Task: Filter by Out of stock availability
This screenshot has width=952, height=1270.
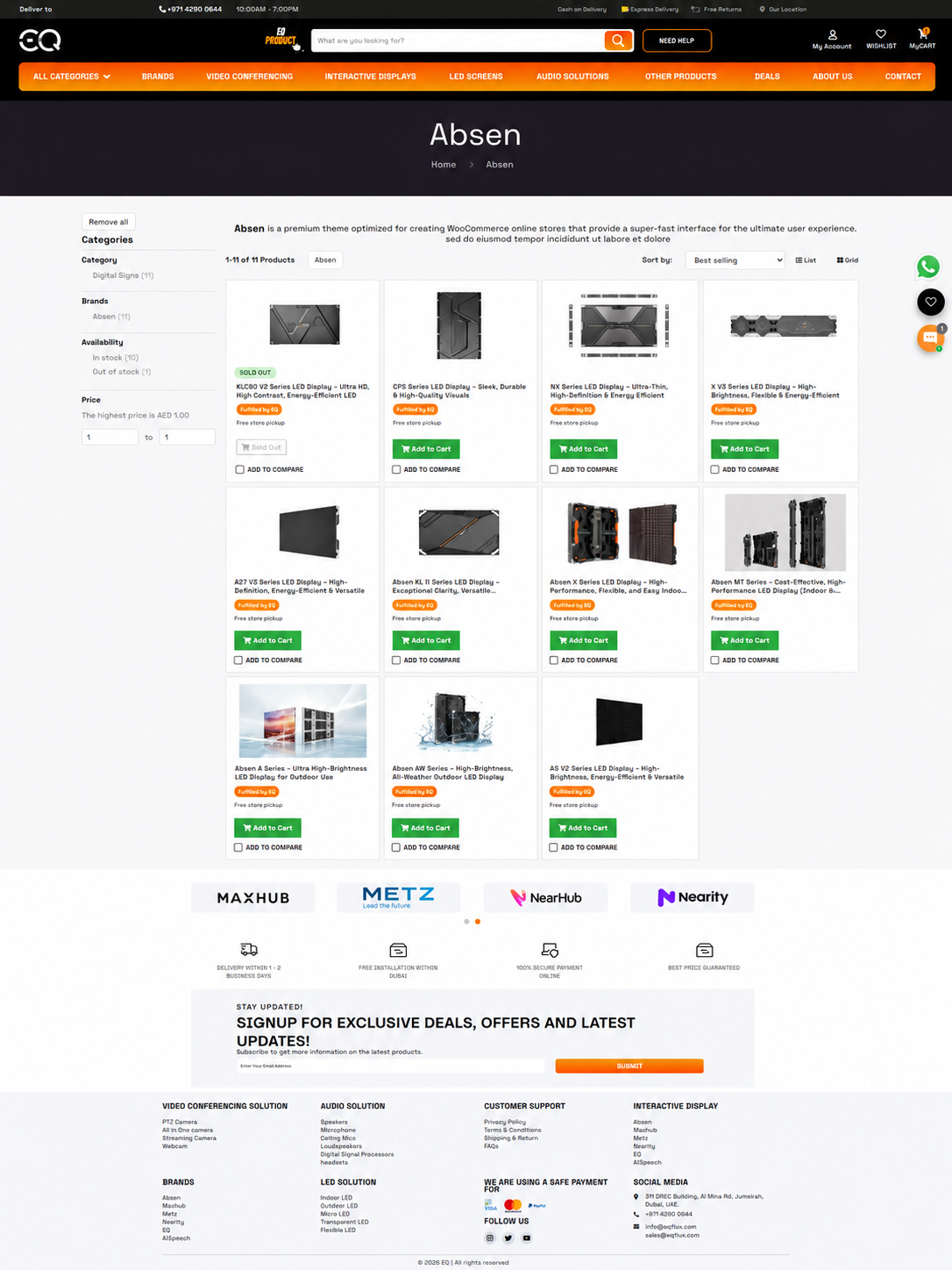Action: click(122, 372)
